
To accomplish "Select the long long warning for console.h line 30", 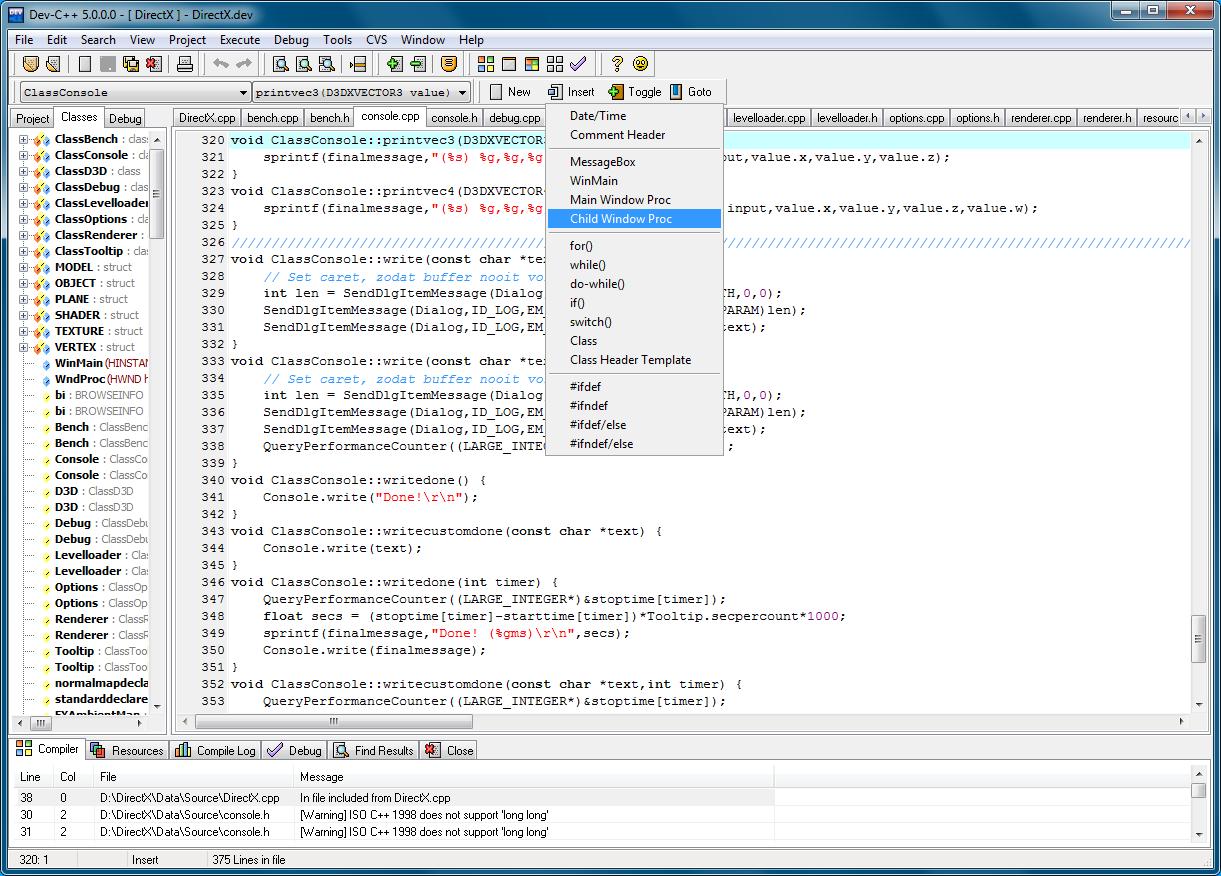I will 400,814.
